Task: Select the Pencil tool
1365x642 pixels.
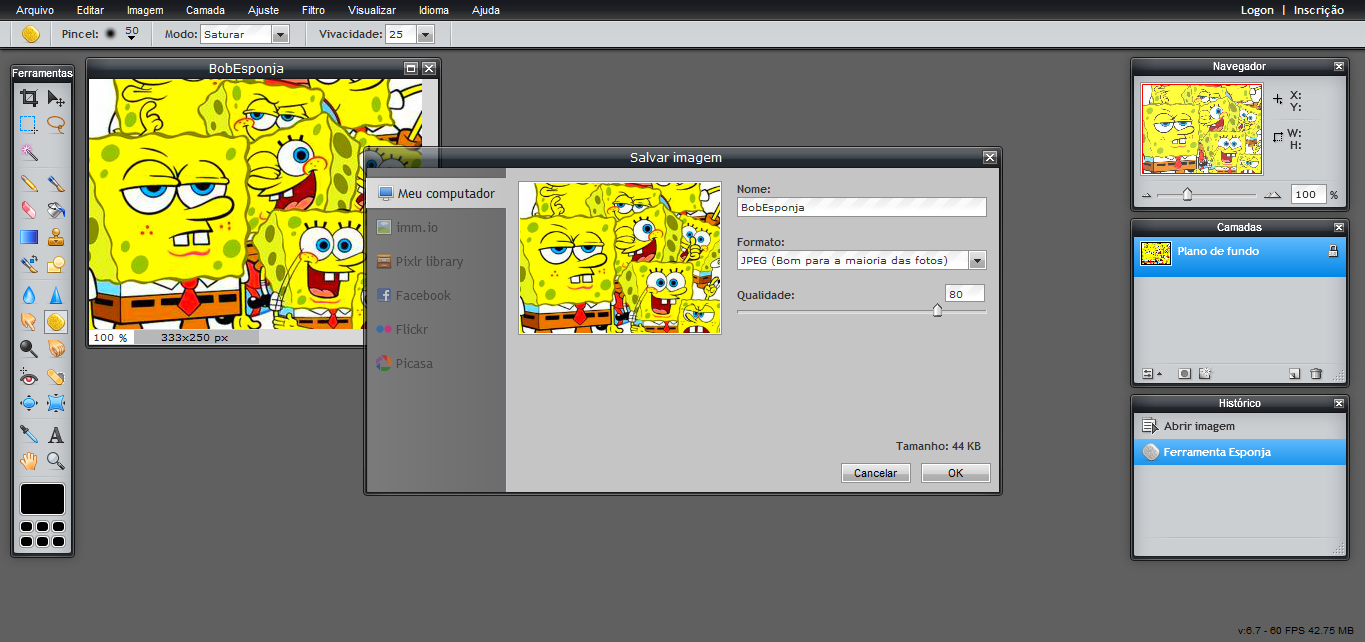Action: click(29, 184)
